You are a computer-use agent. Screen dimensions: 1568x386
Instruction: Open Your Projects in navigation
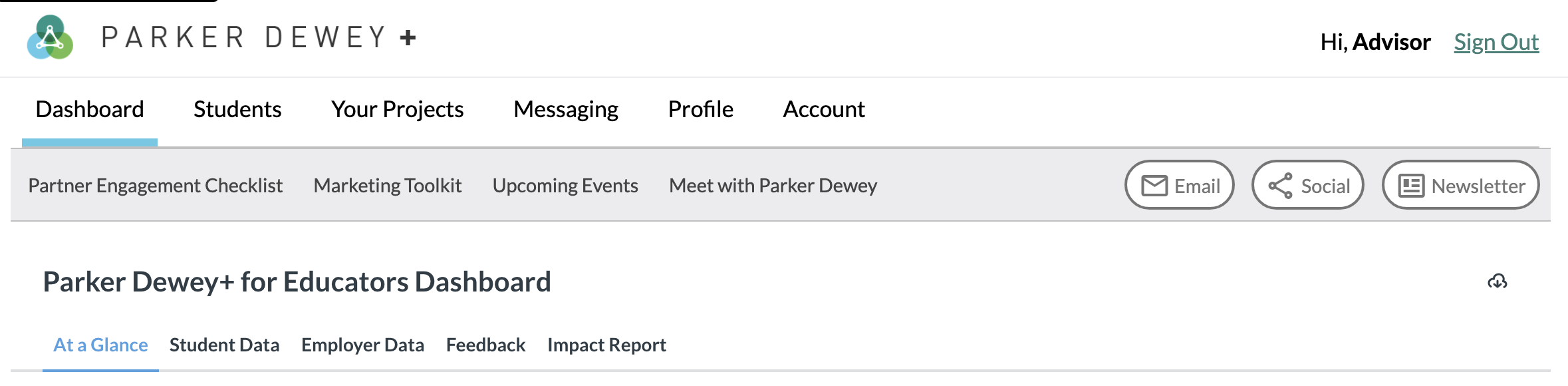pyautogui.click(x=398, y=109)
